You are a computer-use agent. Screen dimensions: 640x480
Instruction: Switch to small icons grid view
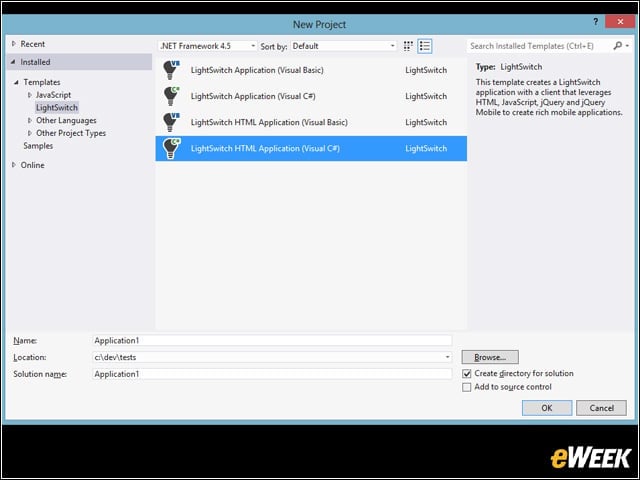[x=408, y=46]
